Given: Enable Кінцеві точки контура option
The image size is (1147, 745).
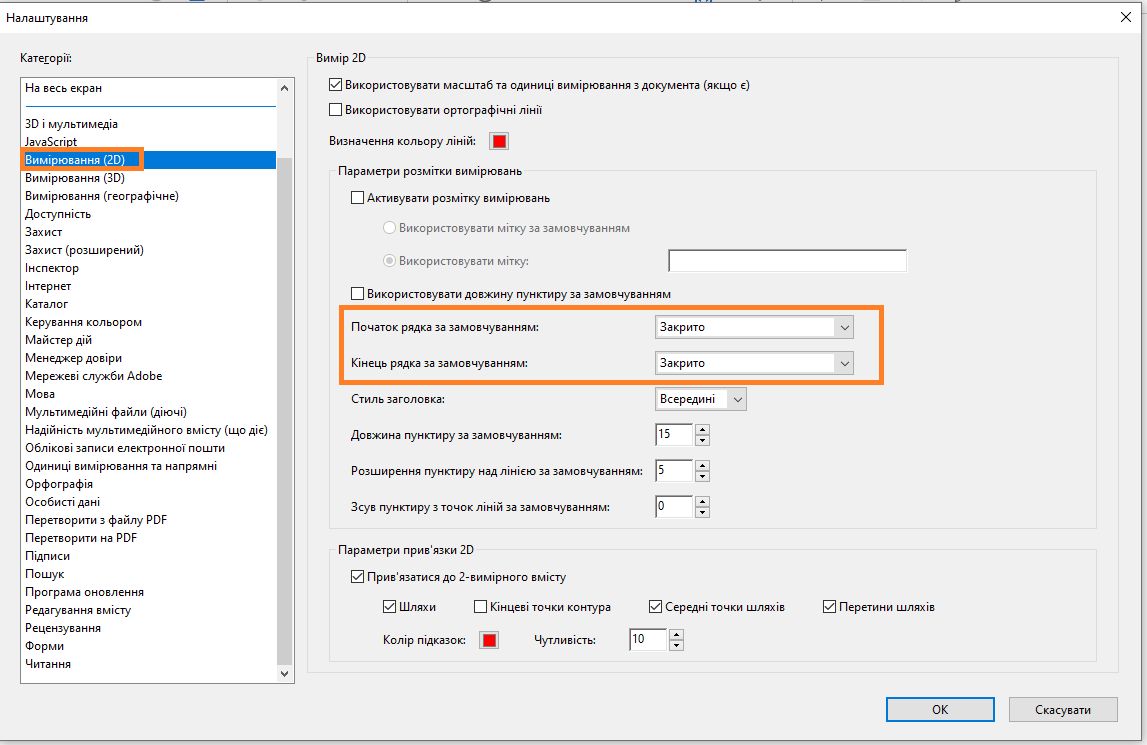Looking at the screenshot, I should tap(480, 606).
